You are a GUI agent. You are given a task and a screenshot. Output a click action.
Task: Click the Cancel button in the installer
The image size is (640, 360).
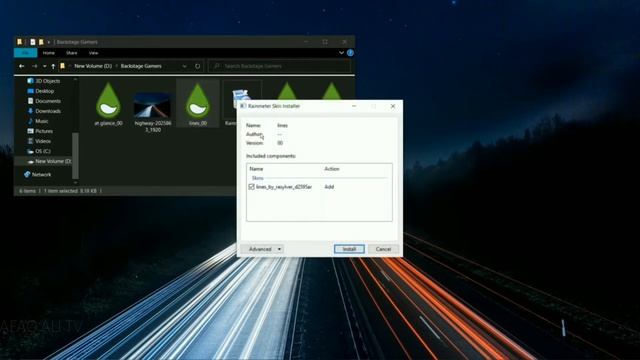(383, 249)
